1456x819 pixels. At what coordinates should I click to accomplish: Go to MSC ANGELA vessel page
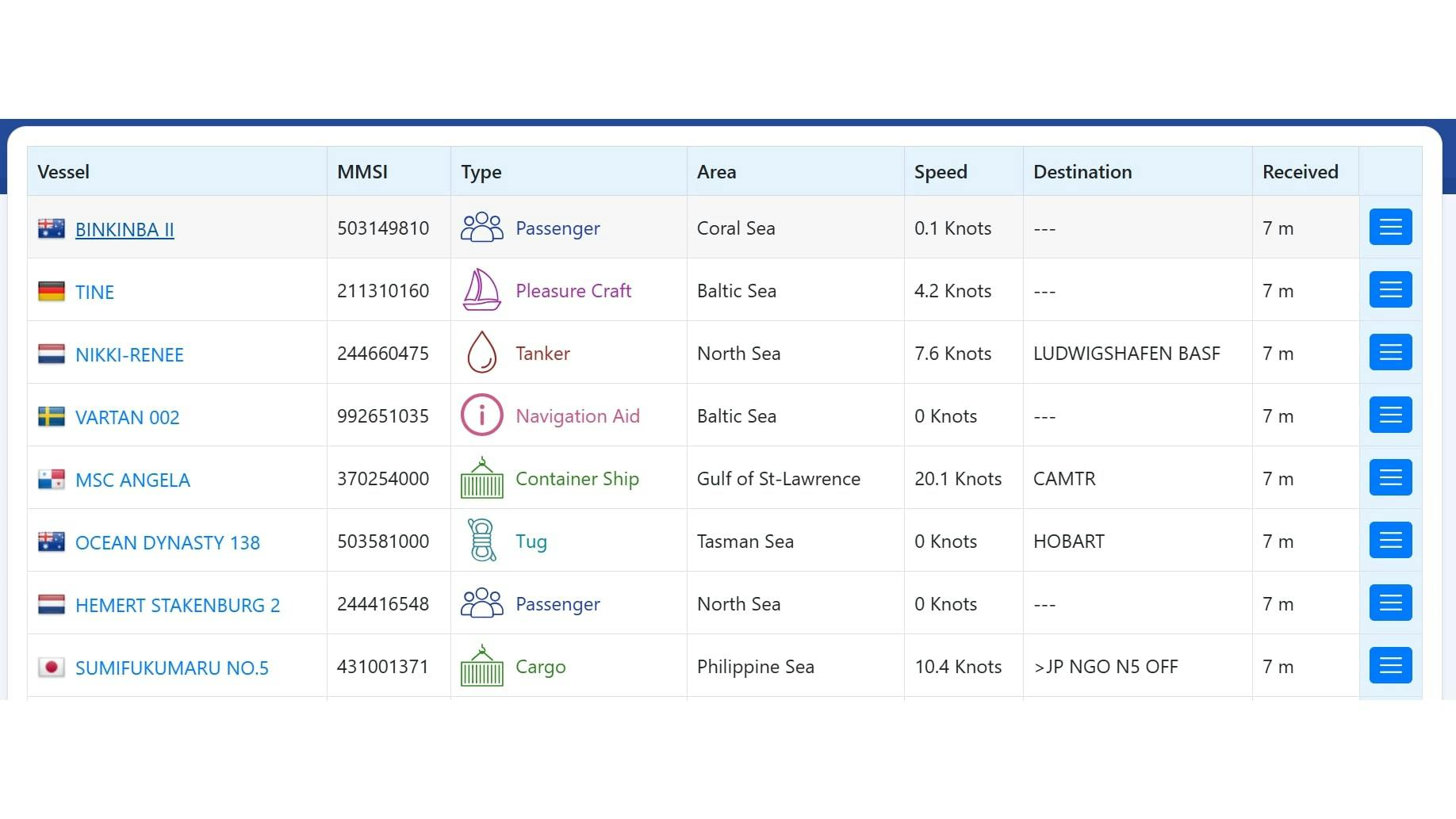tap(132, 480)
